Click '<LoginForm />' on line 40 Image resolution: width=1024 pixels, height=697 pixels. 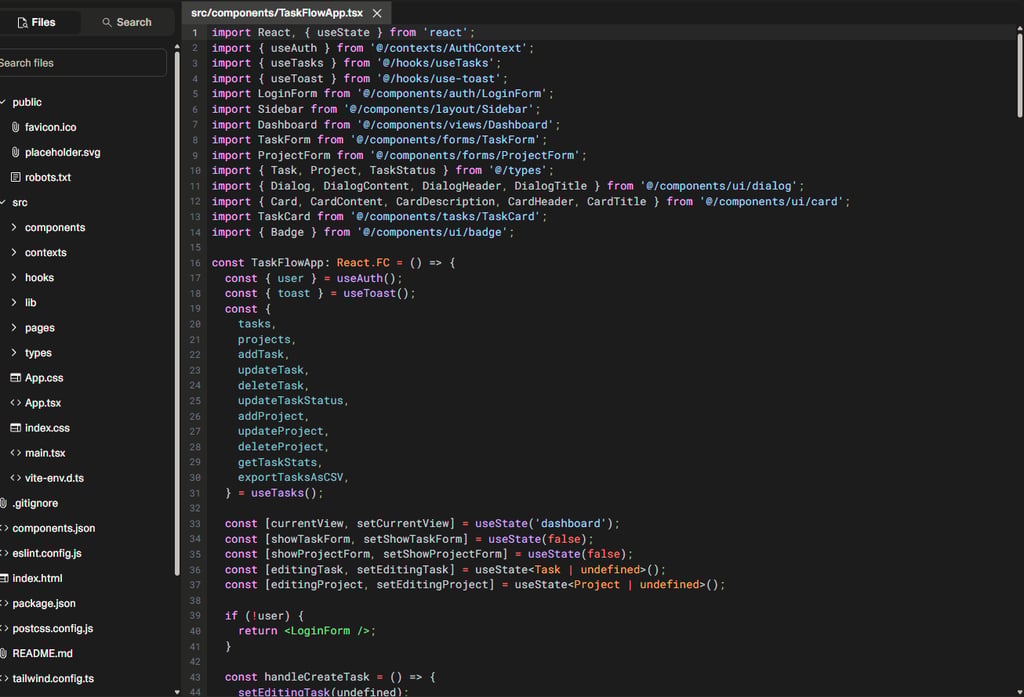[x=327, y=630]
